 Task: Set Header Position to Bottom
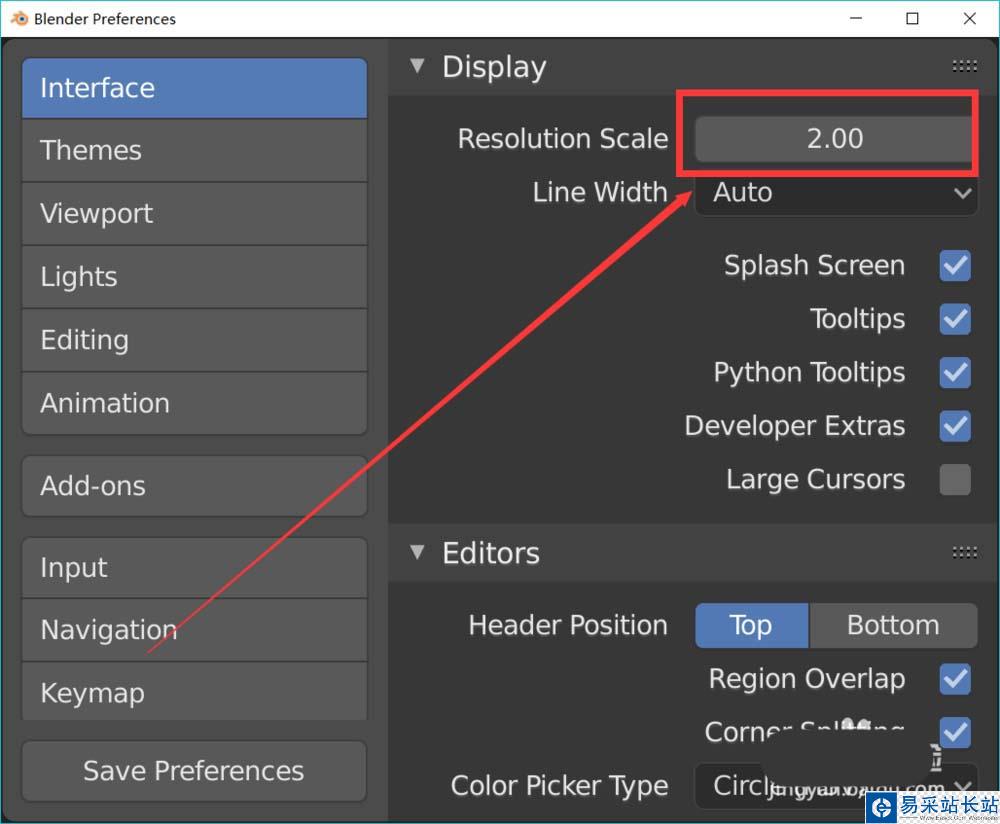(893, 626)
